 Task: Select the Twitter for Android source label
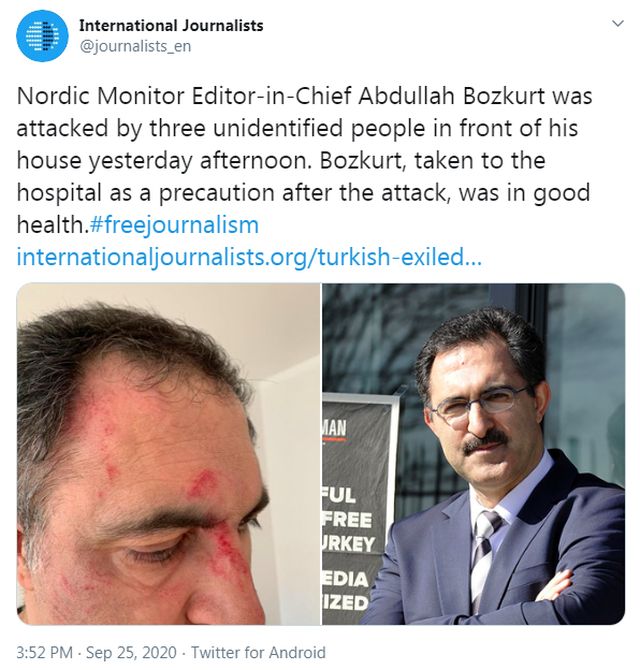tap(258, 652)
